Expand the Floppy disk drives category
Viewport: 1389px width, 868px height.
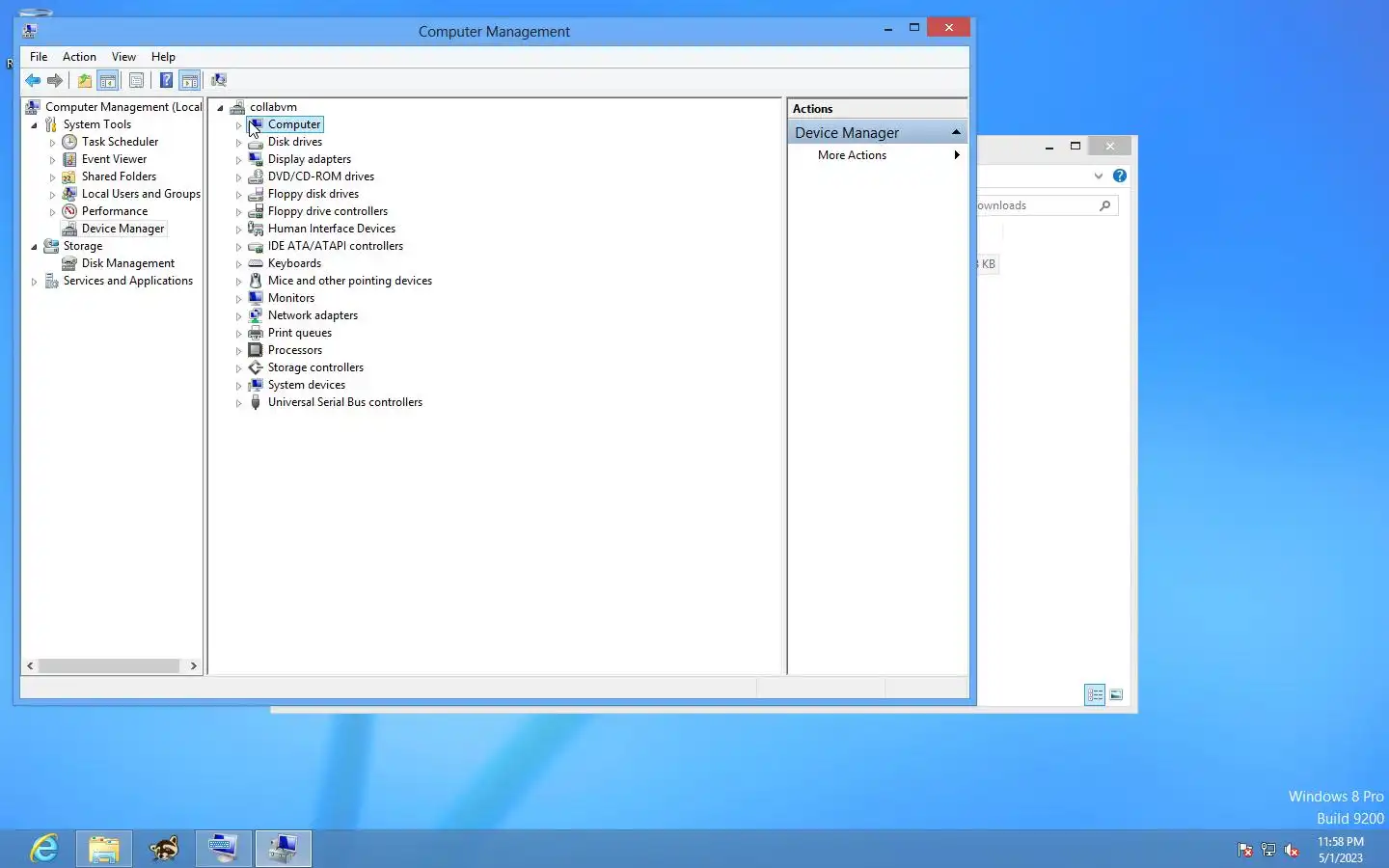click(x=239, y=195)
